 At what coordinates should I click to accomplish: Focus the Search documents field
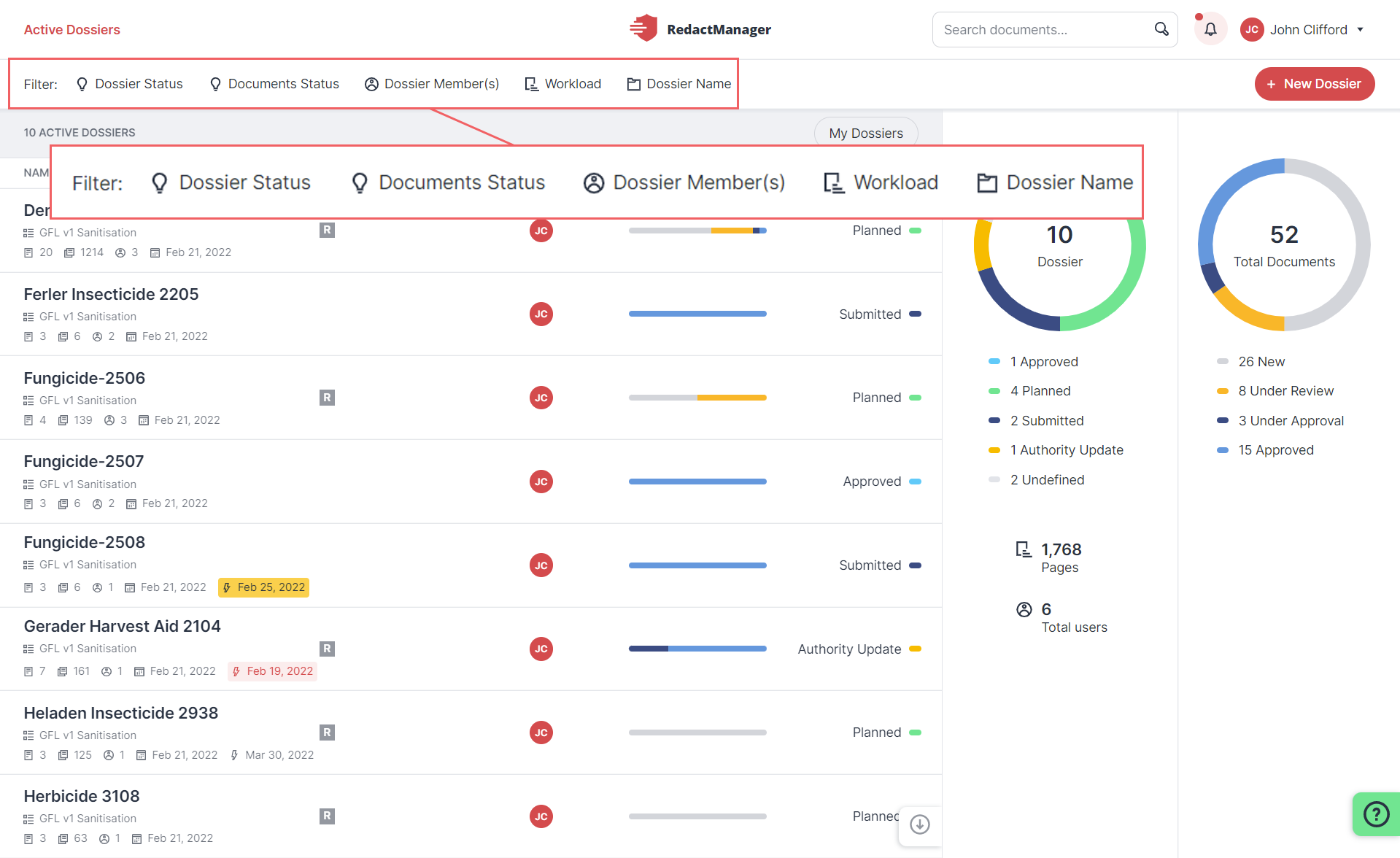1055,29
